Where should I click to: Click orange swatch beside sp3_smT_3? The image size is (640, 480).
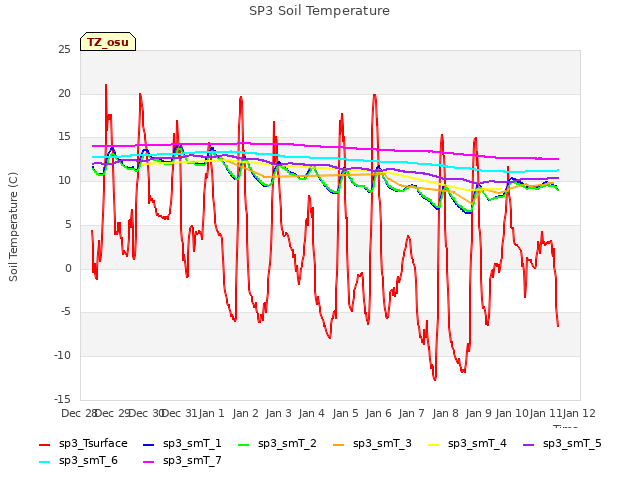point(339,444)
